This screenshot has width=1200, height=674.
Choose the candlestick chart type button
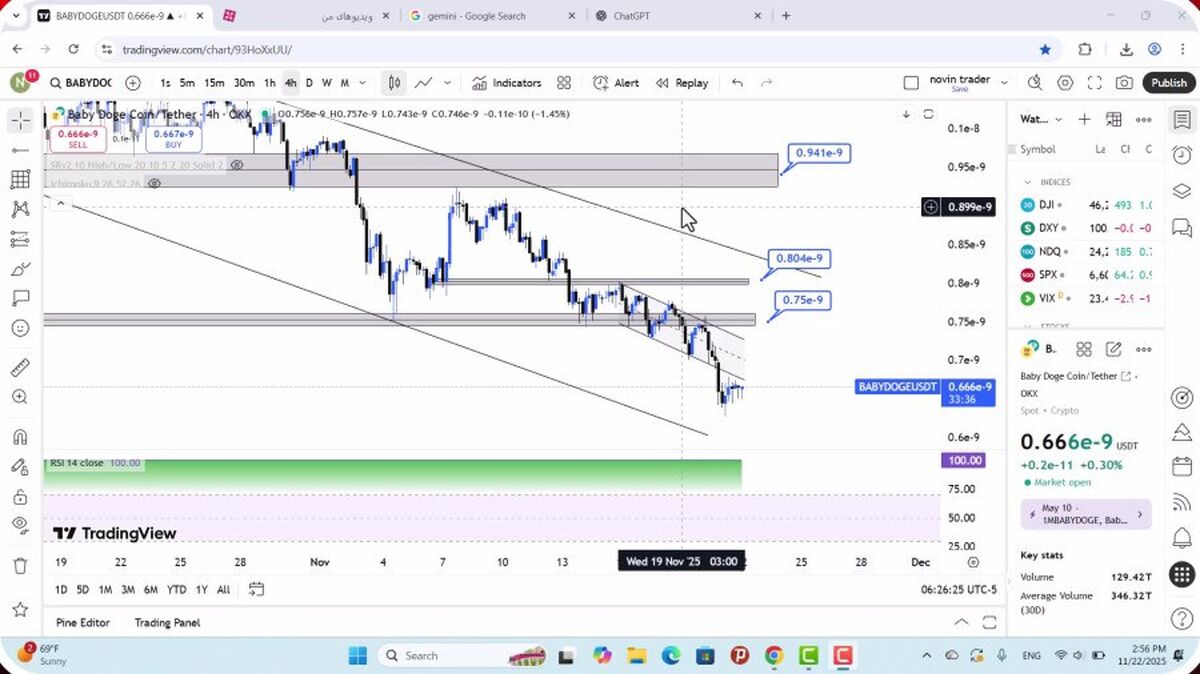tap(395, 83)
